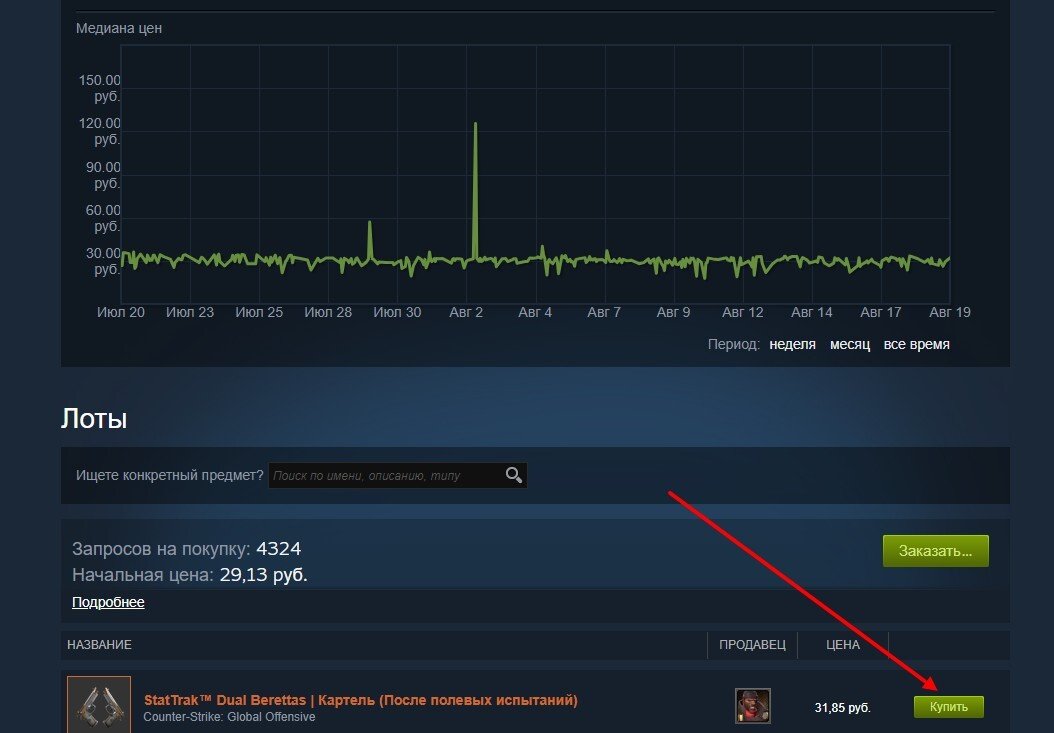Set chart period to неделя

(x=792, y=344)
